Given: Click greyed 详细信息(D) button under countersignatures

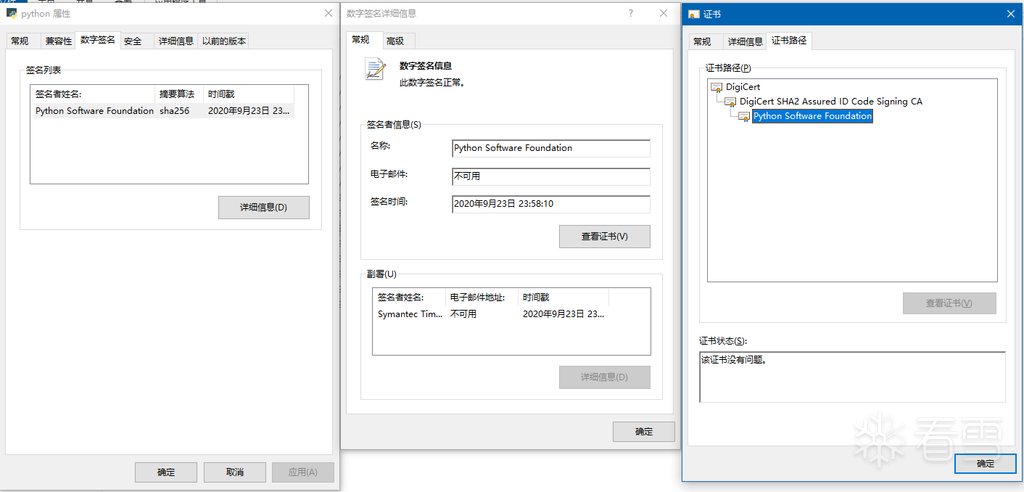Looking at the screenshot, I should click(605, 377).
